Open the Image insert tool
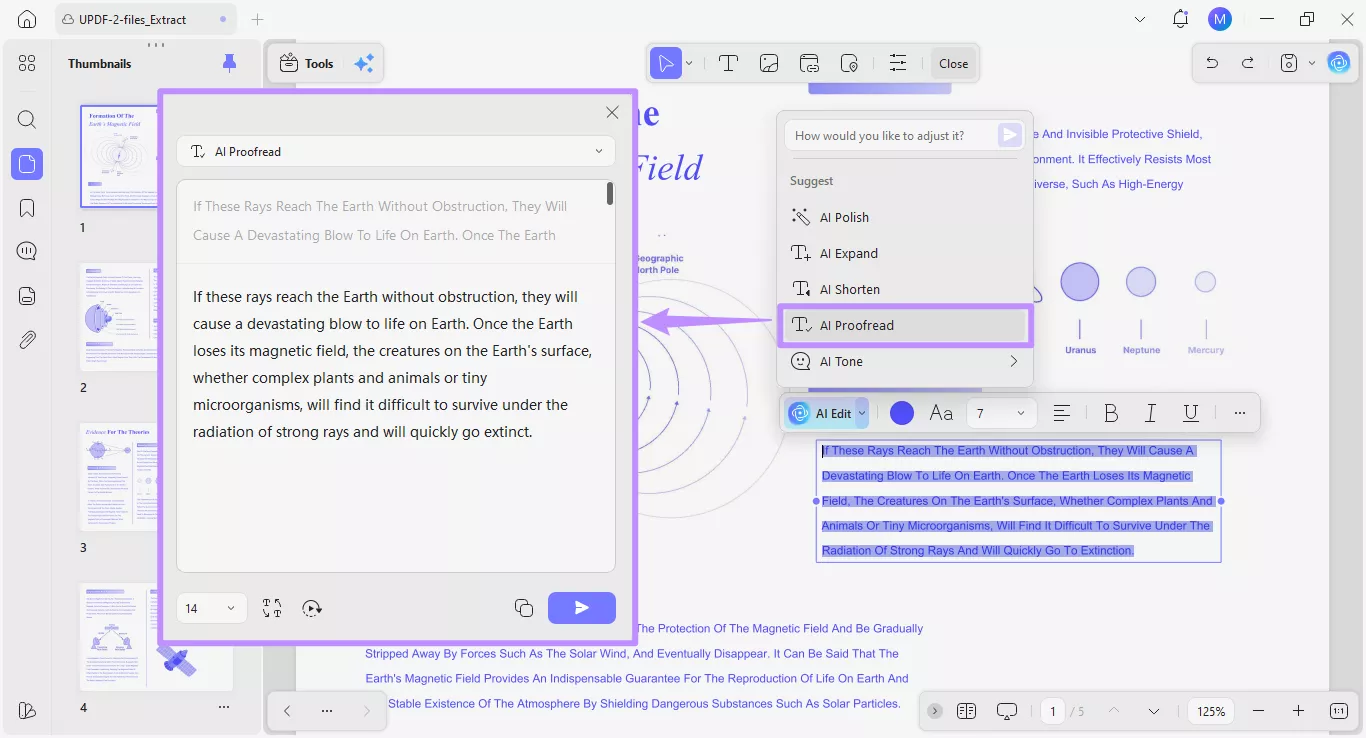This screenshot has height=738, width=1366. click(769, 62)
